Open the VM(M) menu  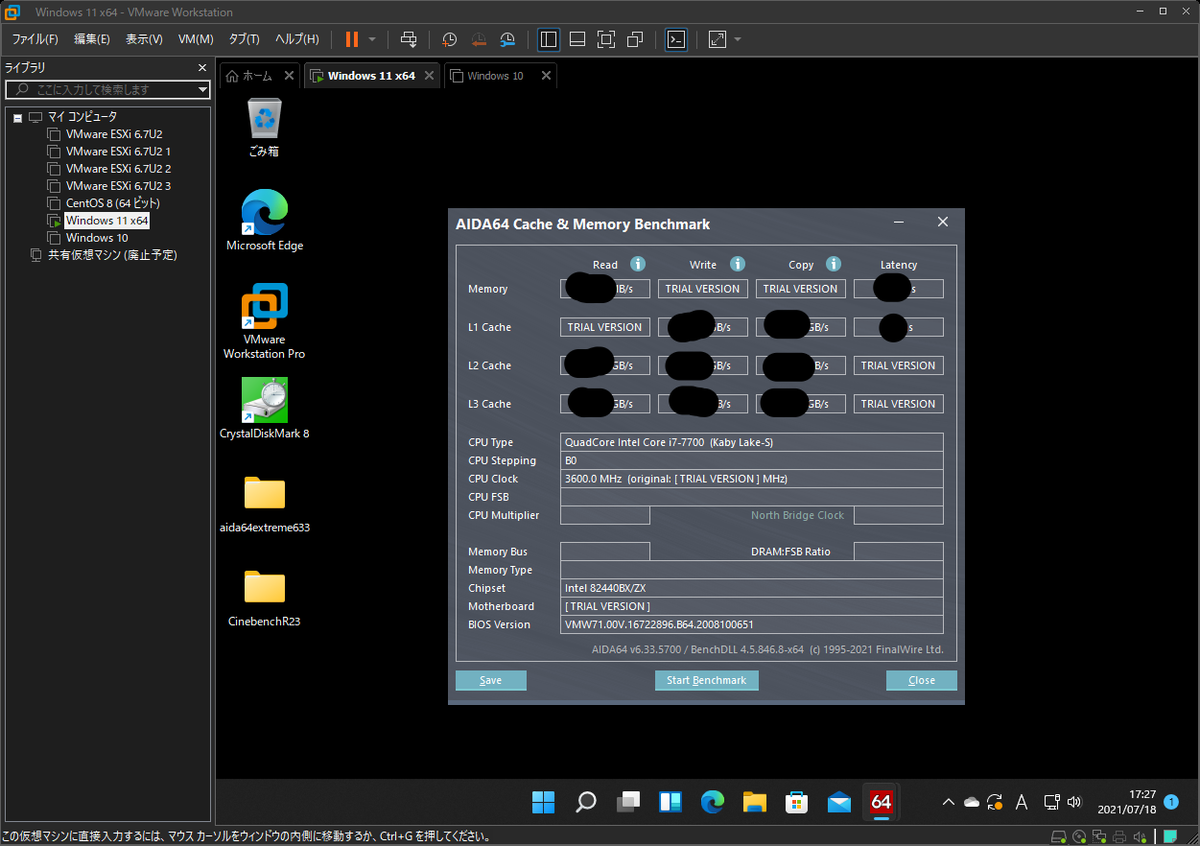point(196,39)
